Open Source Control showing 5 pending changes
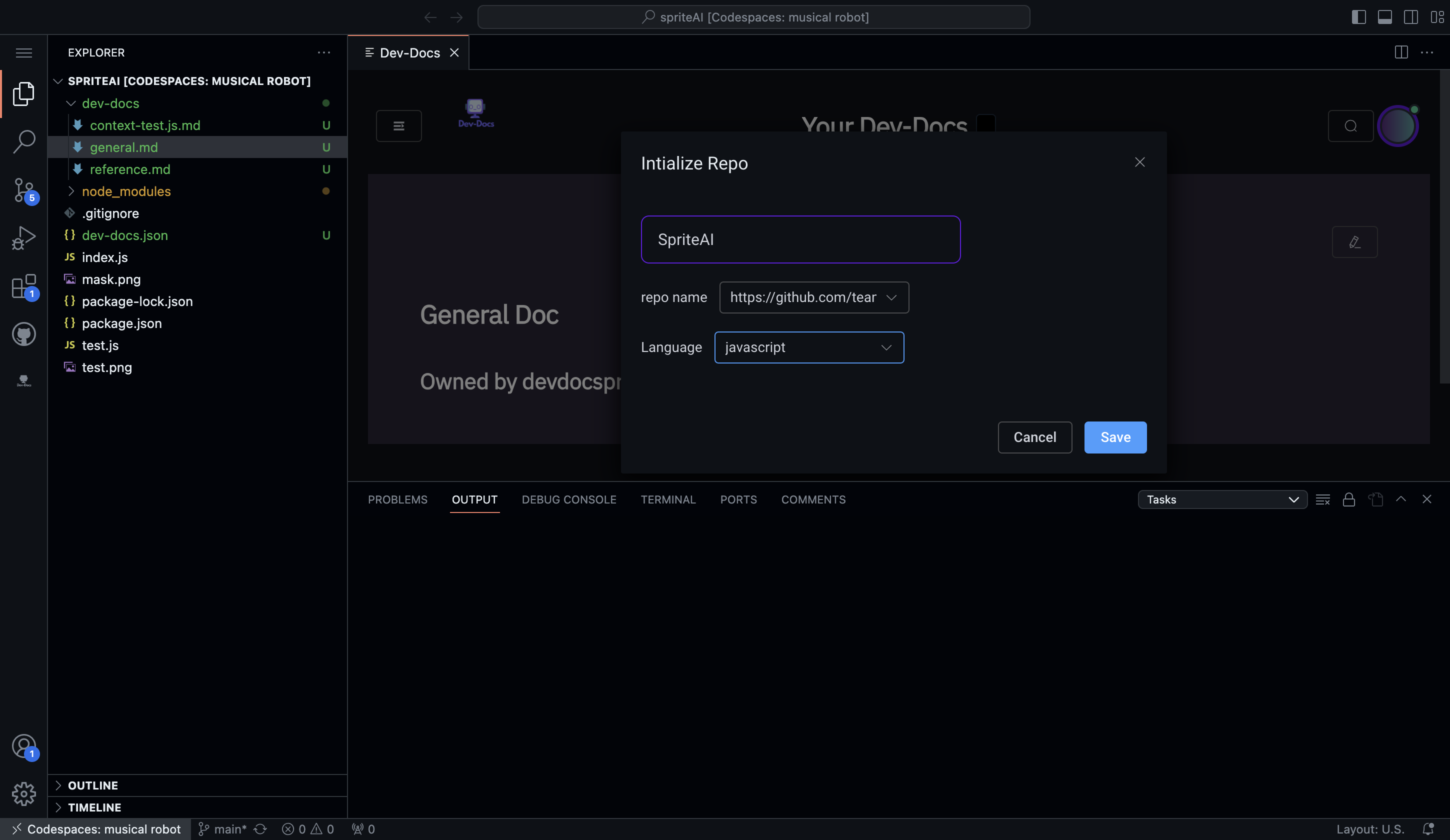1450x840 pixels. (x=23, y=190)
